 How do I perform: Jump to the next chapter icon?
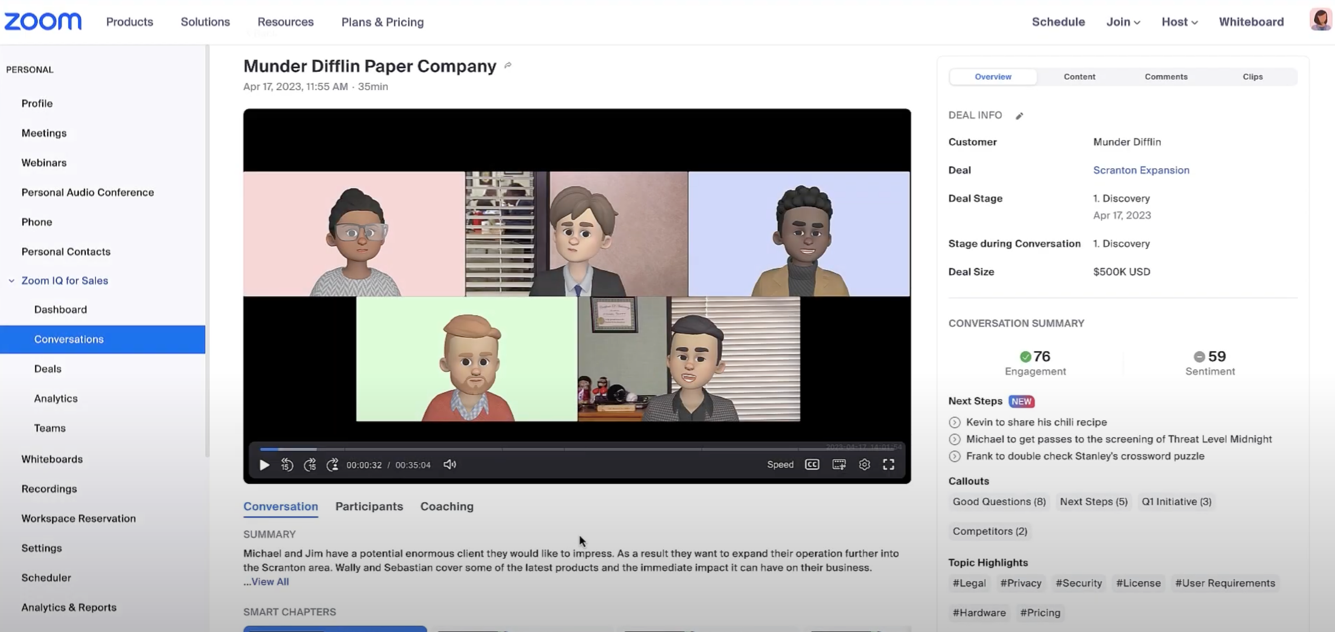(333, 465)
